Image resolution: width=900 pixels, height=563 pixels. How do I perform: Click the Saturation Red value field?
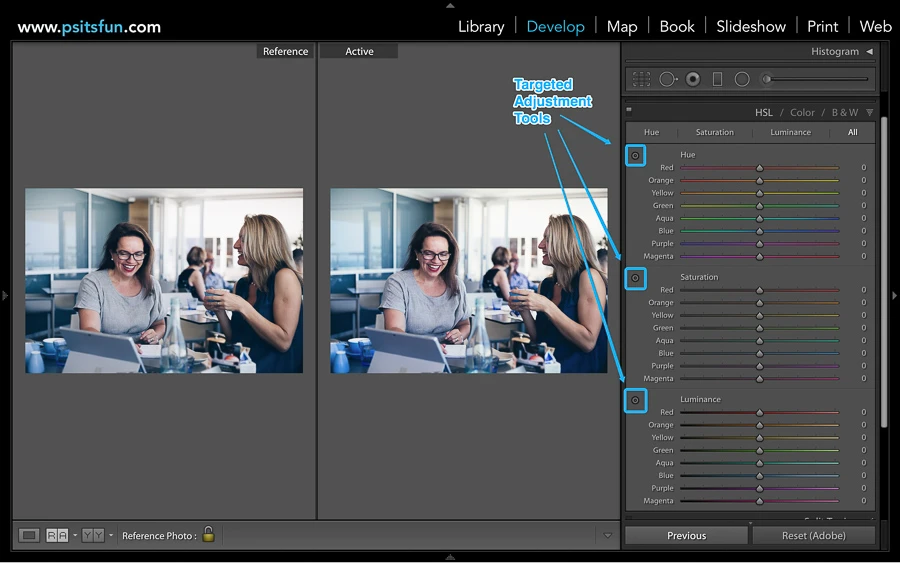863,290
